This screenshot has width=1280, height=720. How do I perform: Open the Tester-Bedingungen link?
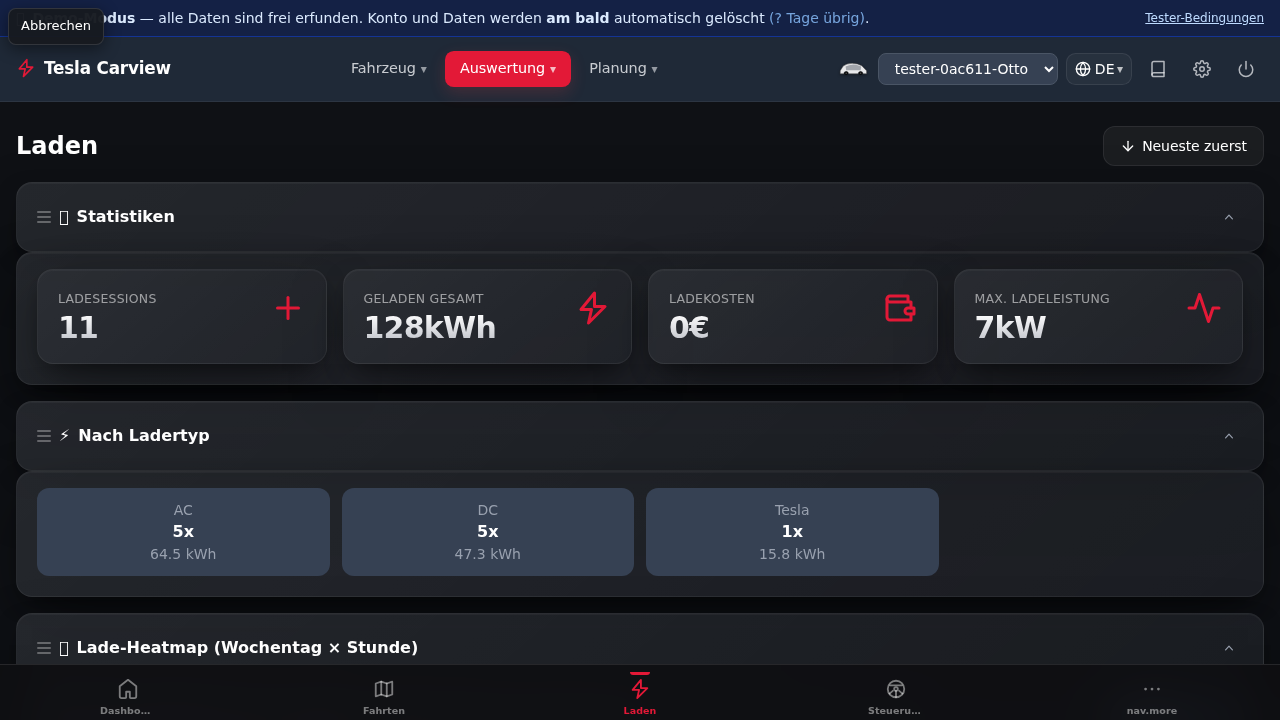[1204, 18]
